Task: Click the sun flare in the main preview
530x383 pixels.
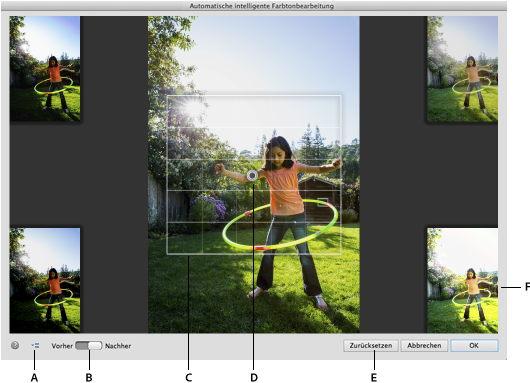Action: pos(193,108)
